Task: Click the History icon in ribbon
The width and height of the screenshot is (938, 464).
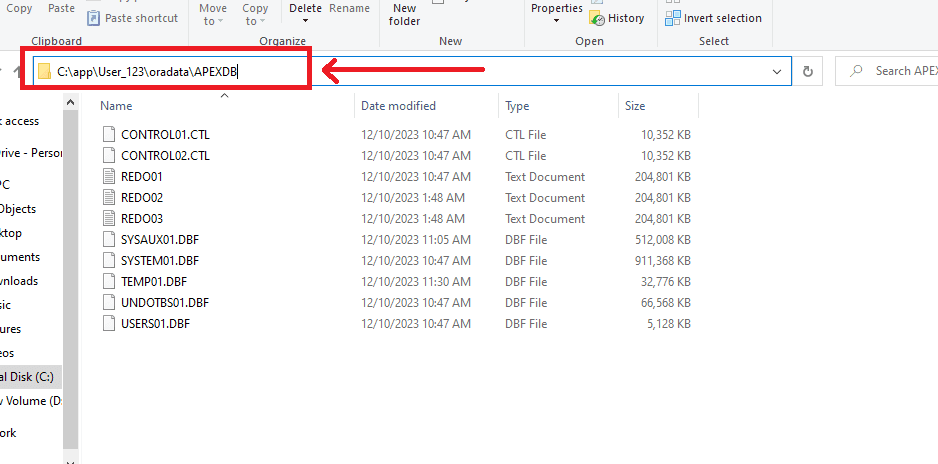Action: point(597,18)
